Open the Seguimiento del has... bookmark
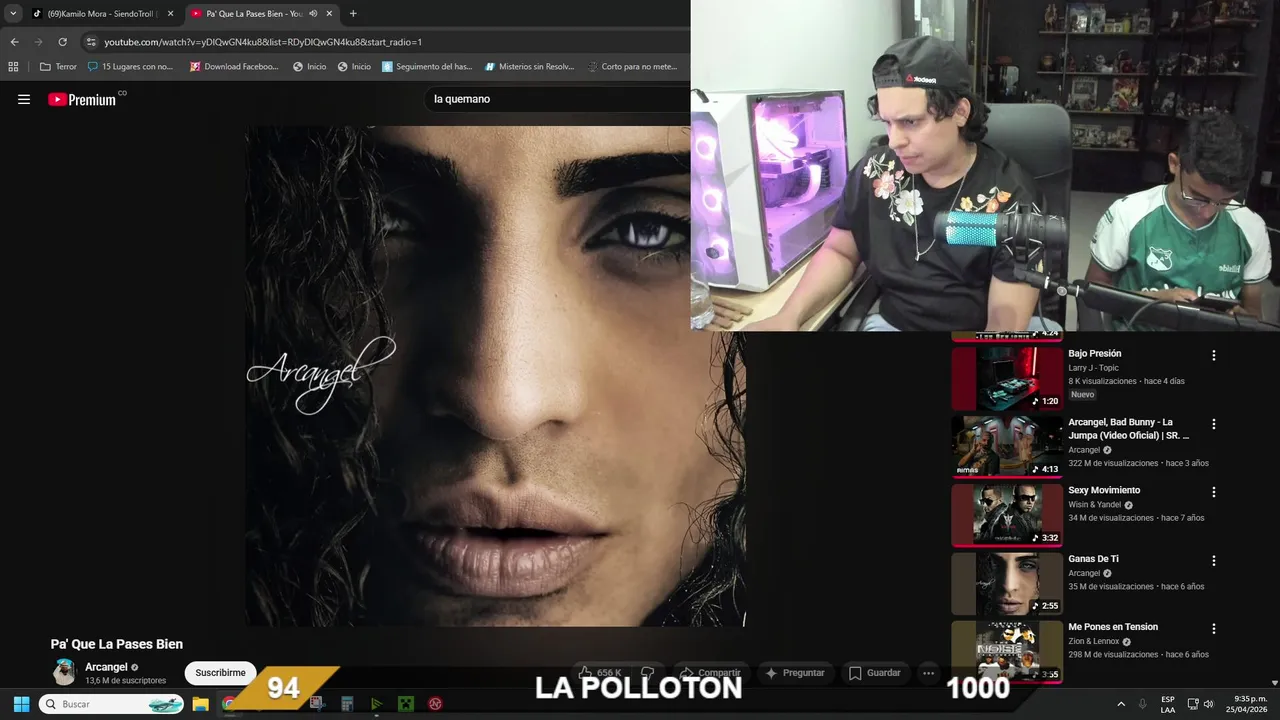This screenshot has width=1280, height=720. [427, 67]
